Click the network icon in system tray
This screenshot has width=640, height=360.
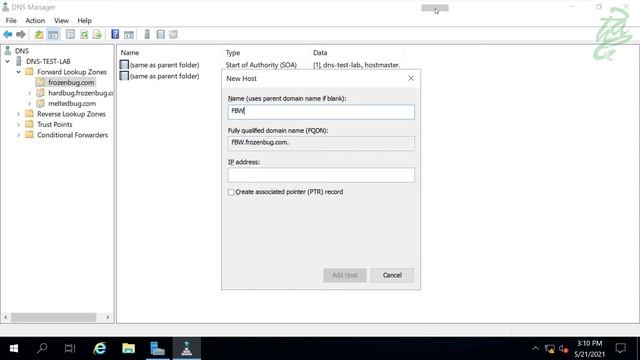point(549,349)
